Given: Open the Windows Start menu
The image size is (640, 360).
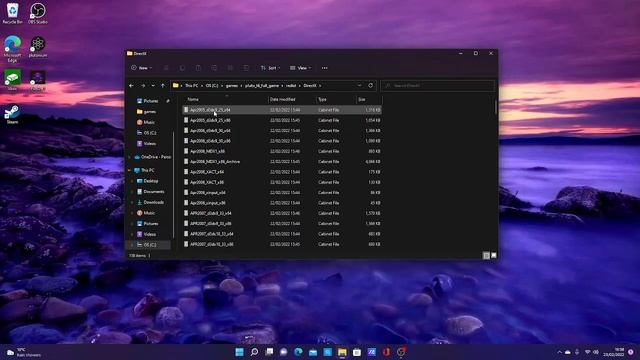Looking at the screenshot, I should tap(240, 352).
